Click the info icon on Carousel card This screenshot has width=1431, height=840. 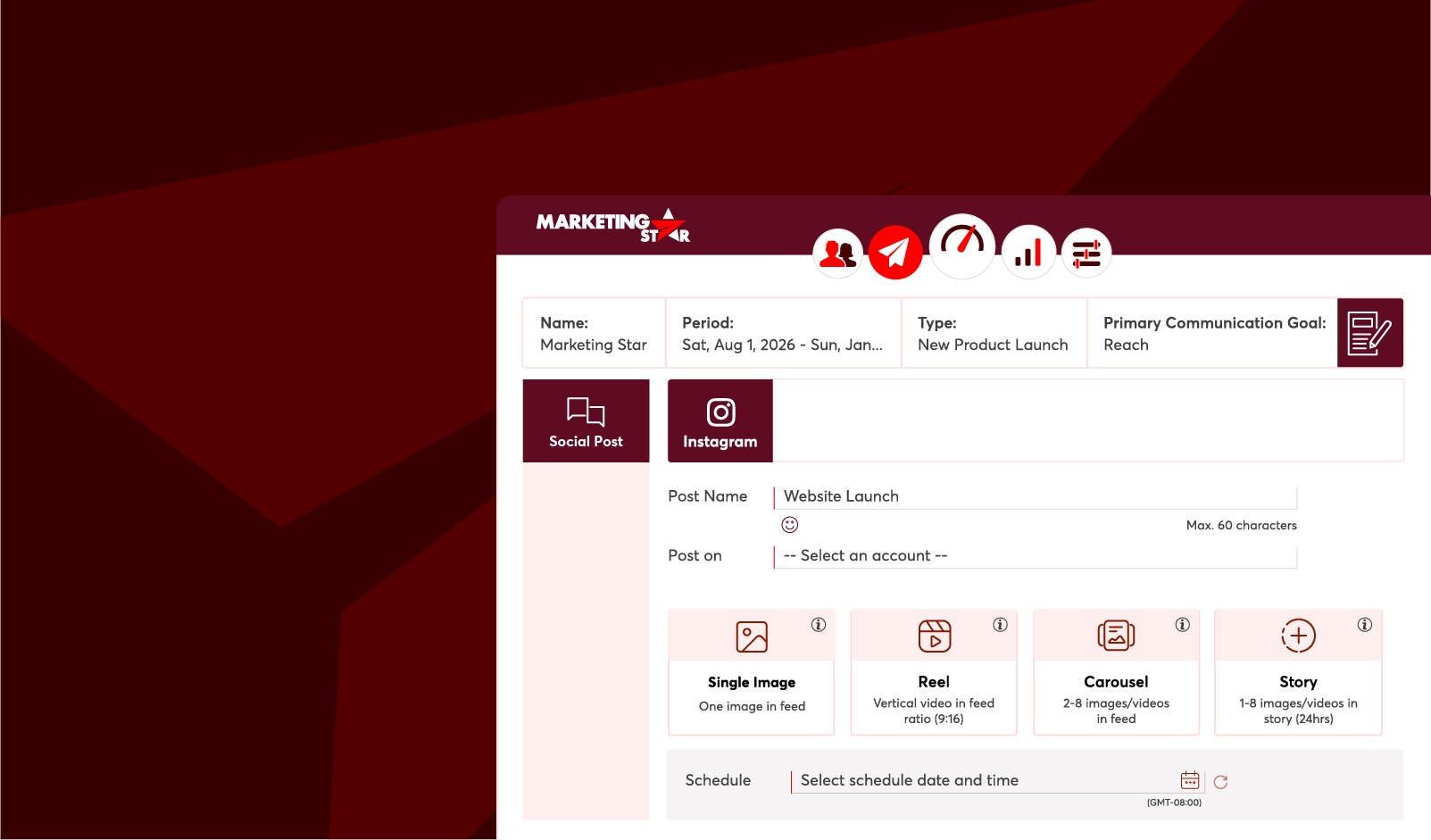(1183, 625)
